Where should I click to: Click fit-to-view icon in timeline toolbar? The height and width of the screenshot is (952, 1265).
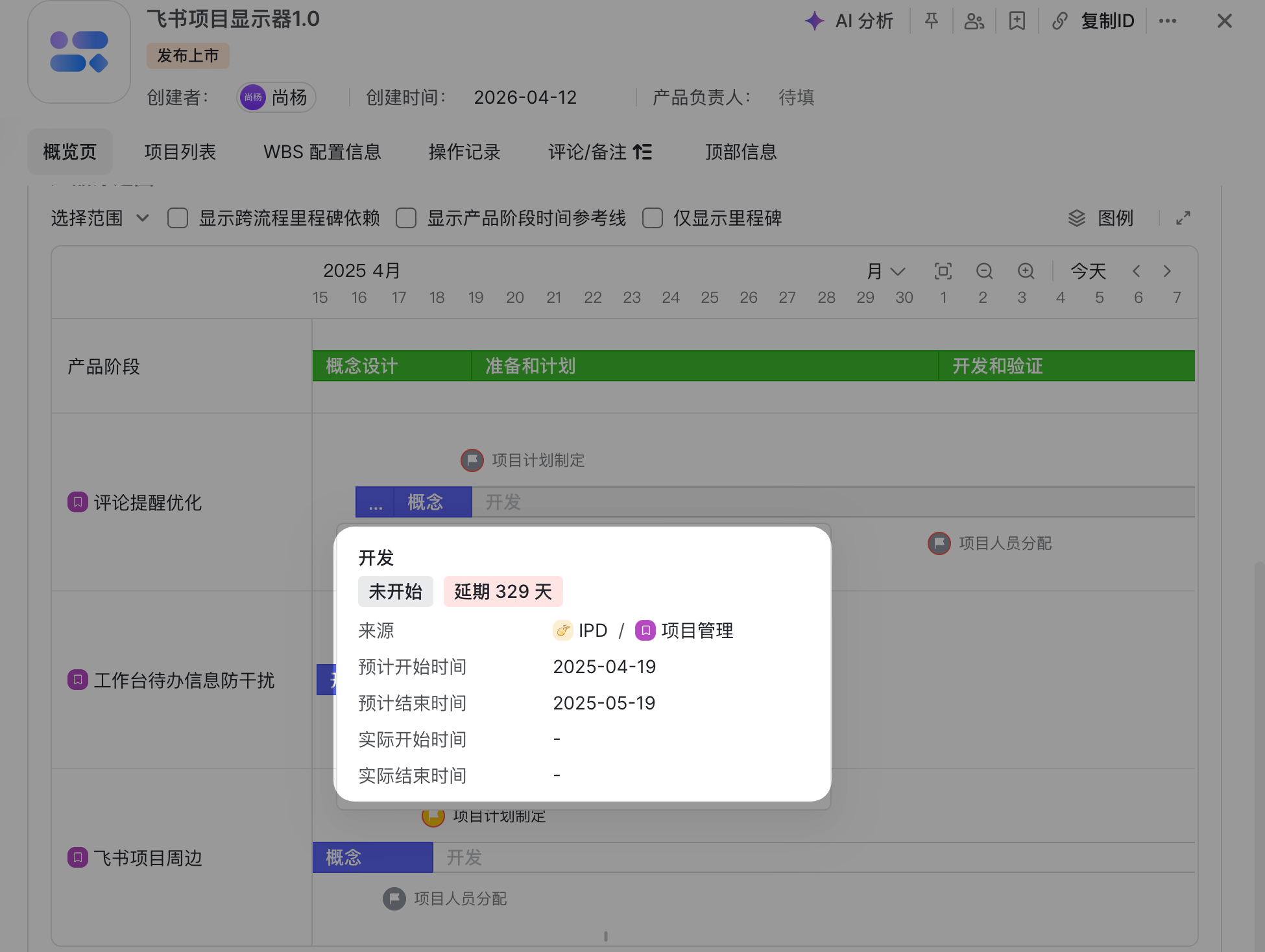click(943, 271)
